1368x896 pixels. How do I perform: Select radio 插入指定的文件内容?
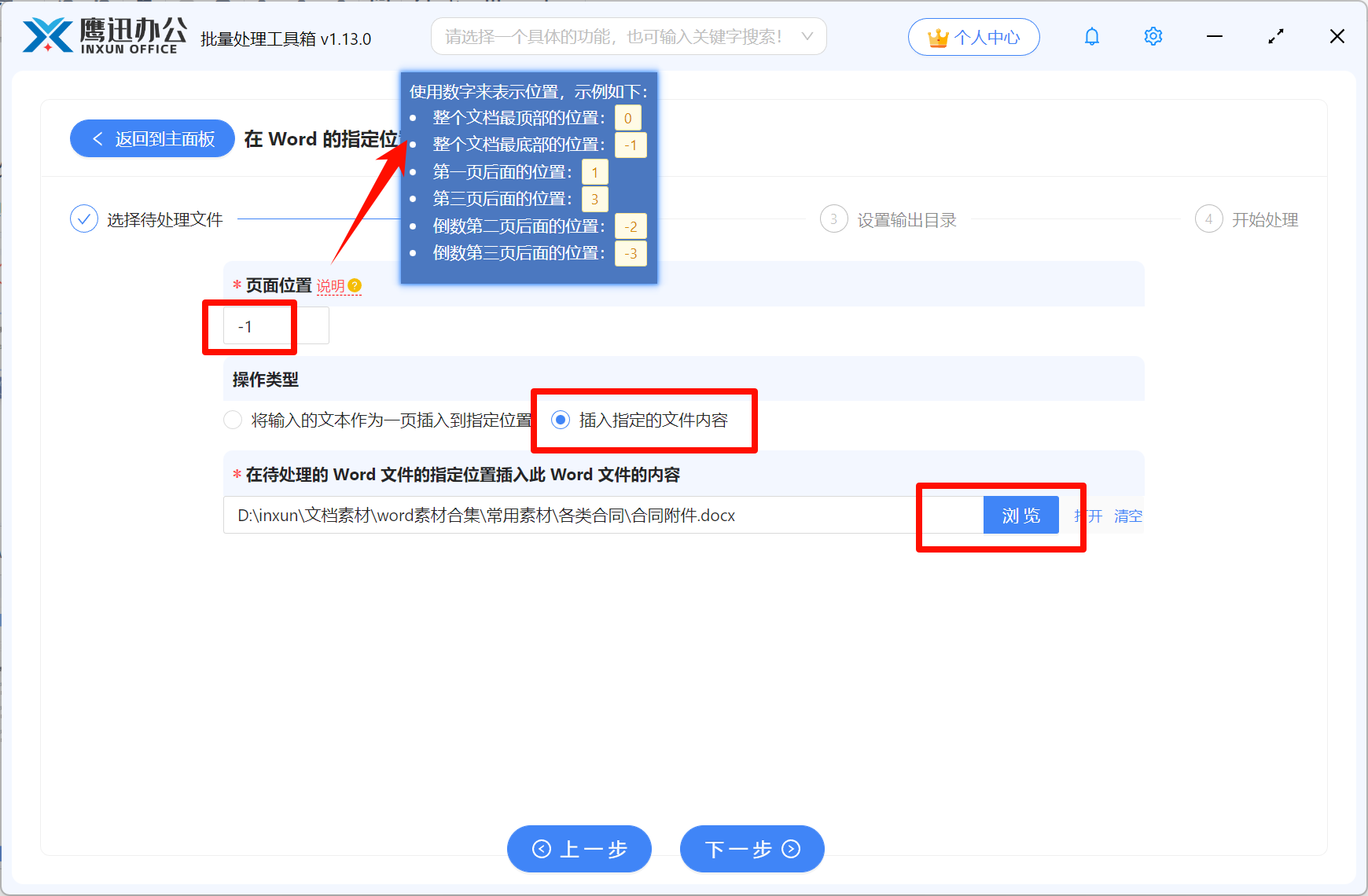pyautogui.click(x=560, y=420)
